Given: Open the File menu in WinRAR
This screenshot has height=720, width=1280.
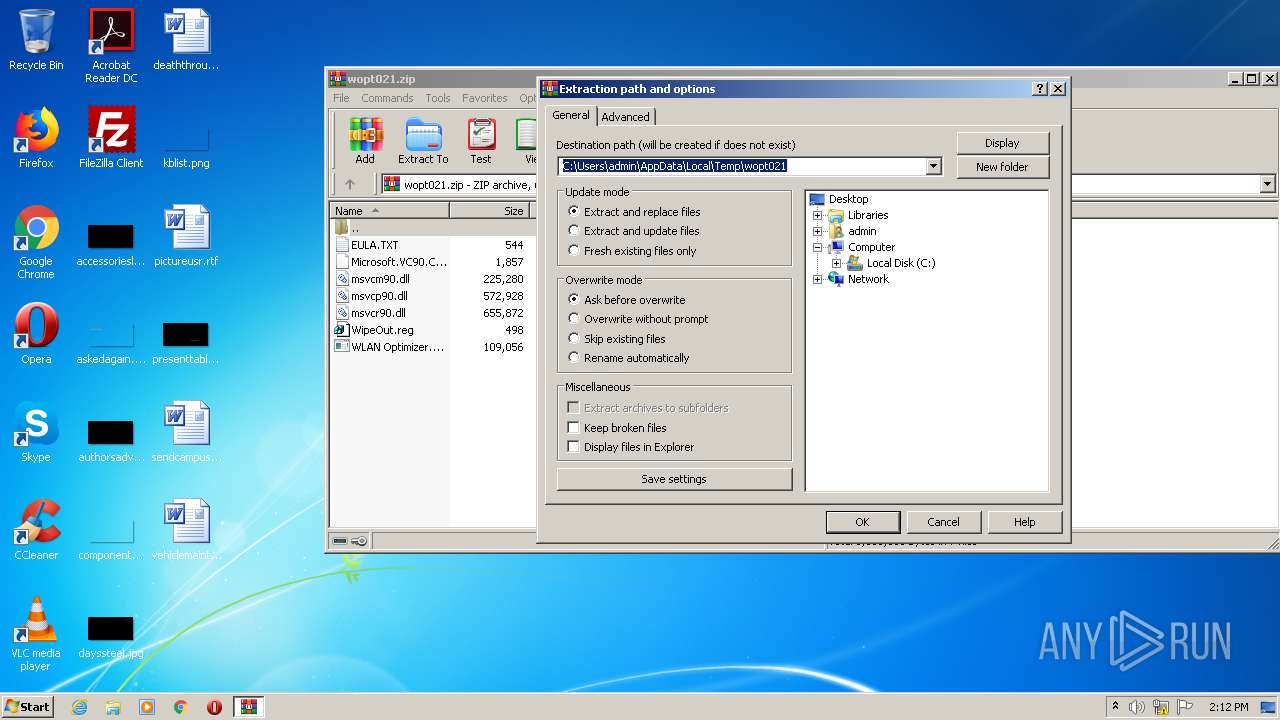Looking at the screenshot, I should click(x=341, y=98).
